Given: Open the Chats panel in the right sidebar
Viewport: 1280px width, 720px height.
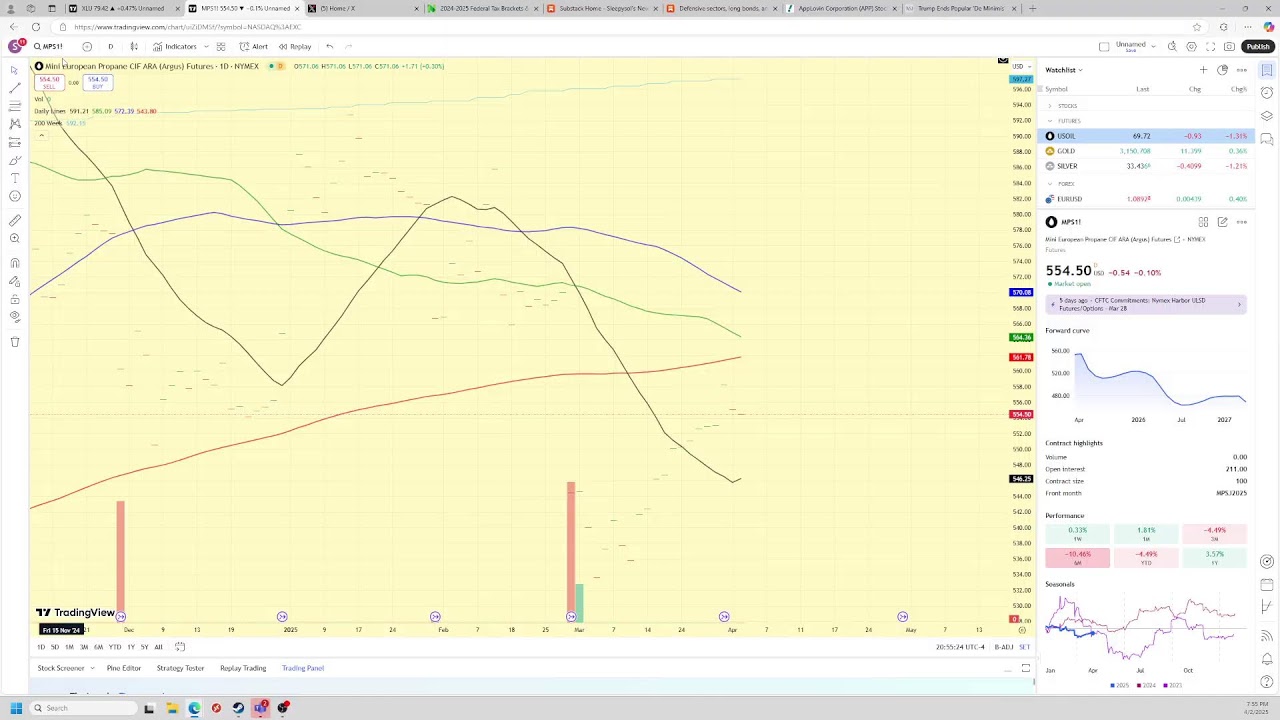Looking at the screenshot, I should (x=1267, y=139).
